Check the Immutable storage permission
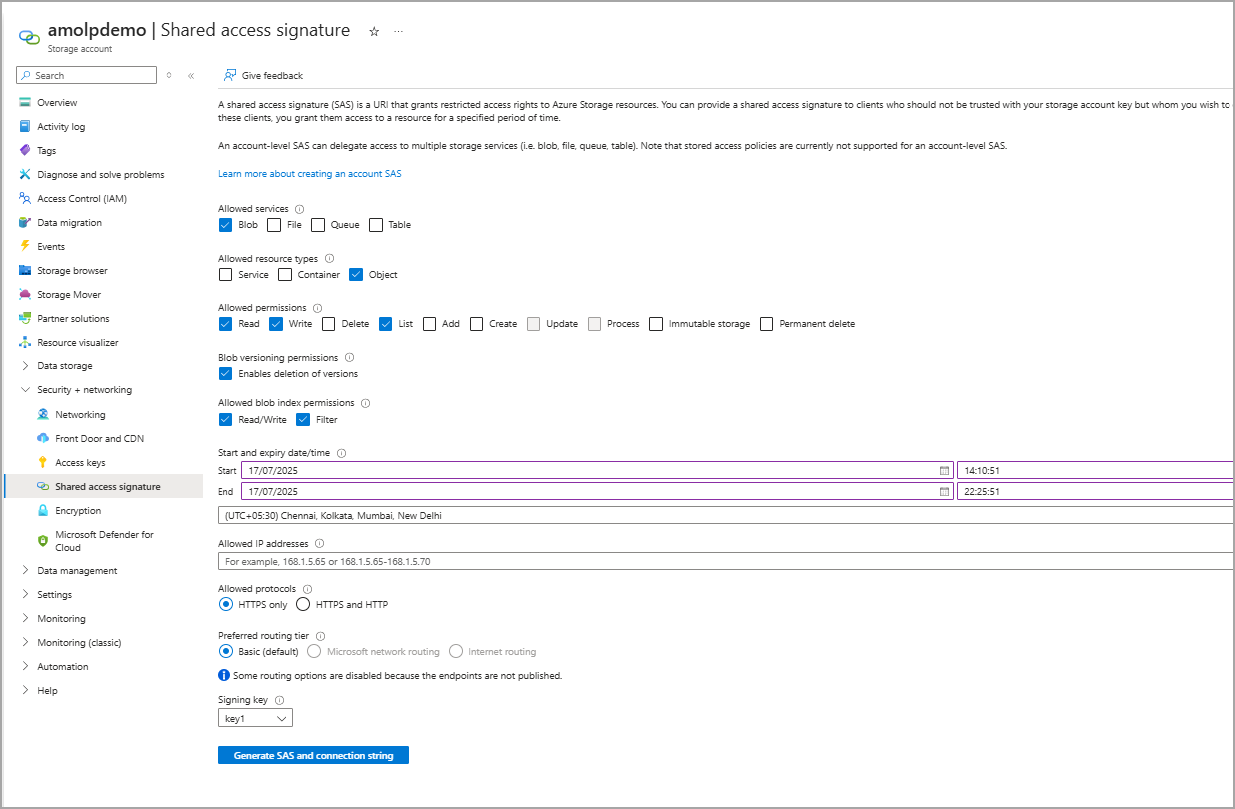1235x809 pixels. coord(656,324)
